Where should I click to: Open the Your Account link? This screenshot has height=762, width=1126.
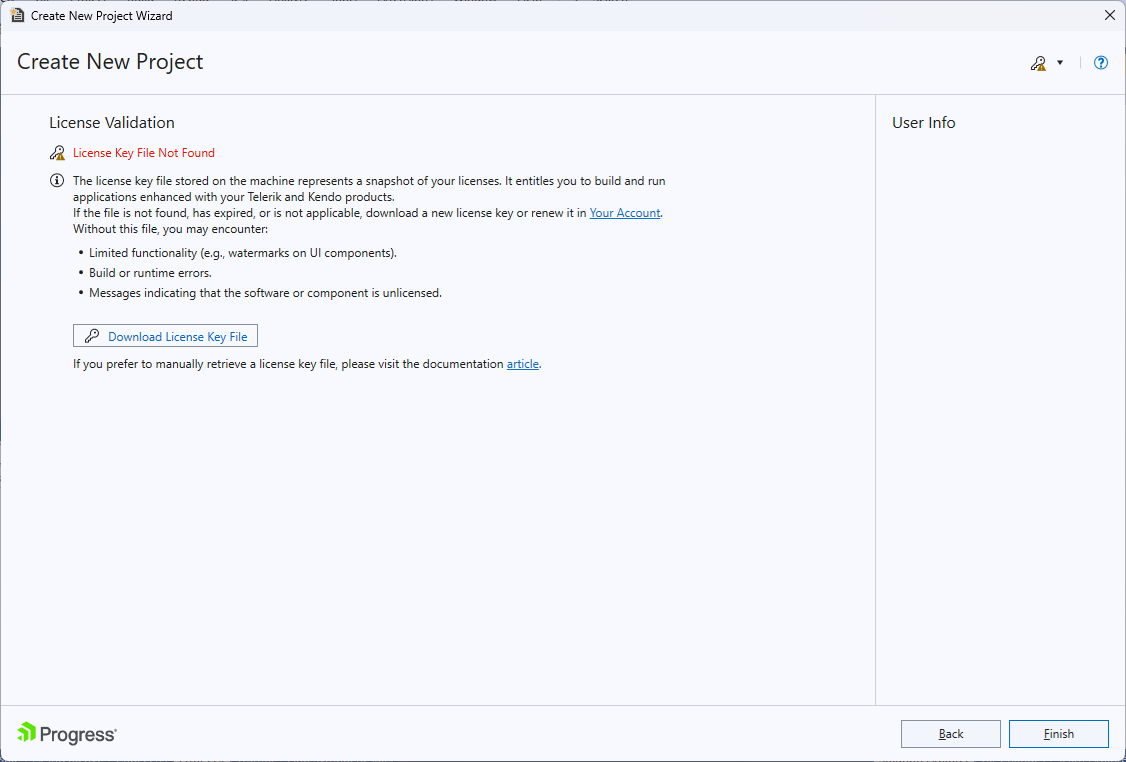tap(624, 212)
